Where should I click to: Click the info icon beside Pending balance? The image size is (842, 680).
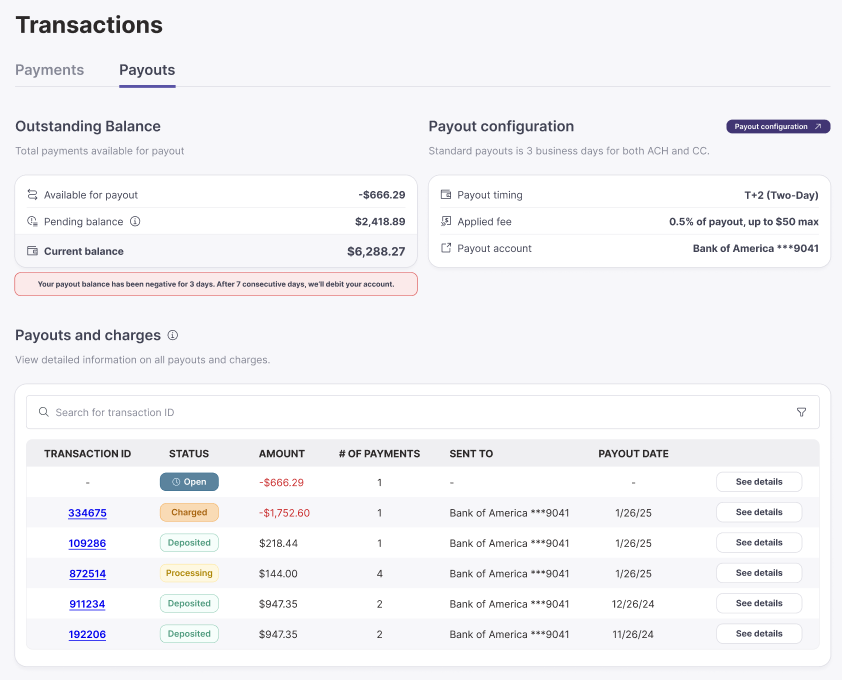[x=135, y=222]
